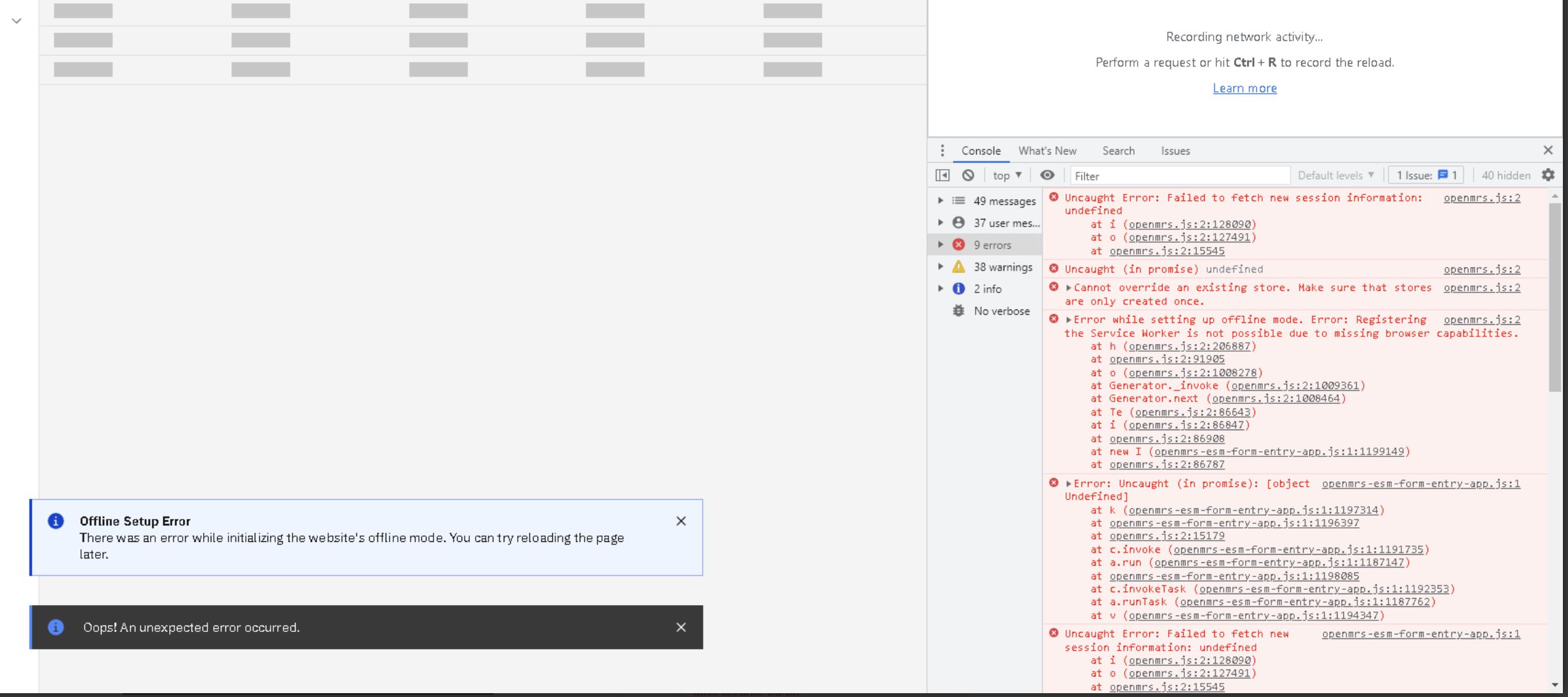
Task: Open console settings gear icon
Action: [x=1548, y=175]
